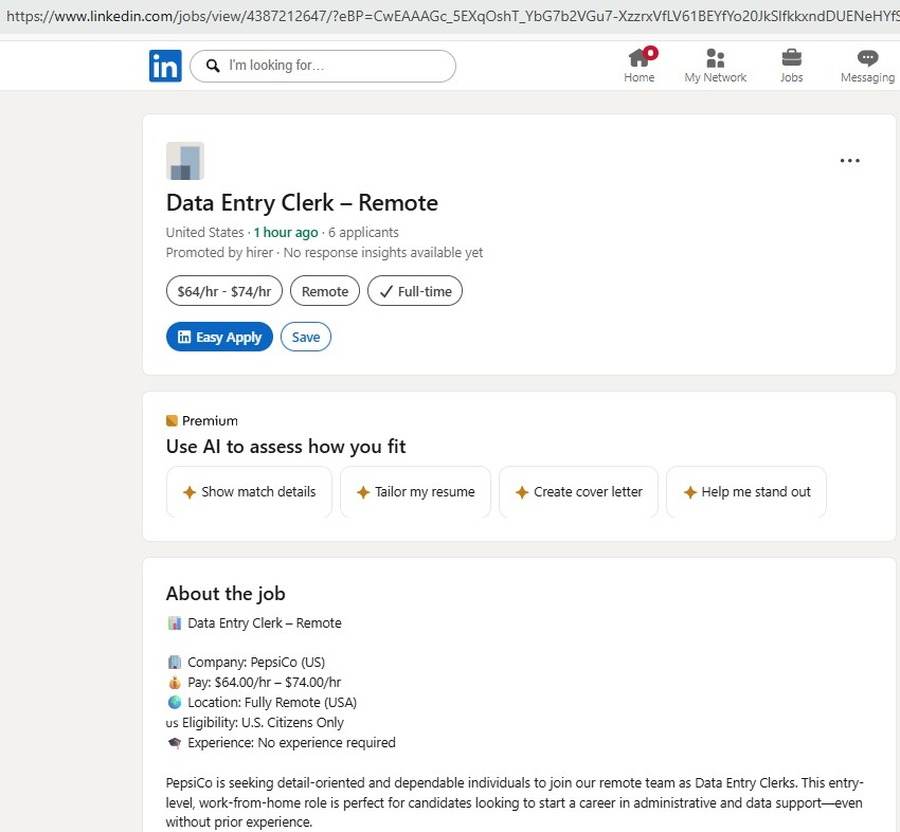Open the LinkedIn logo home link
This screenshot has height=832, width=900.
click(x=165, y=66)
